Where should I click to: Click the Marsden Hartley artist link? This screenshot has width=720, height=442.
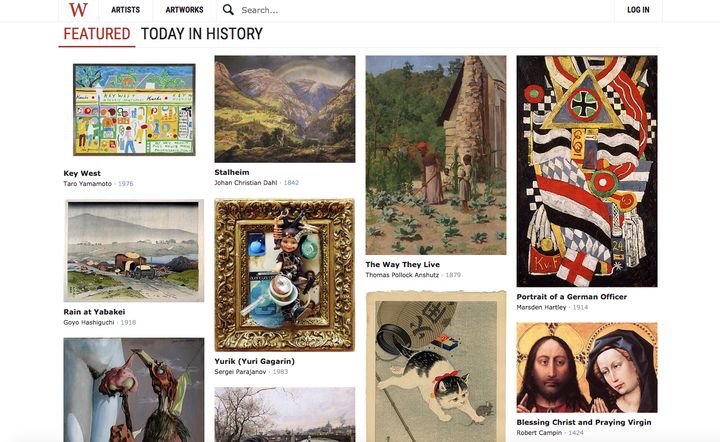tap(541, 308)
